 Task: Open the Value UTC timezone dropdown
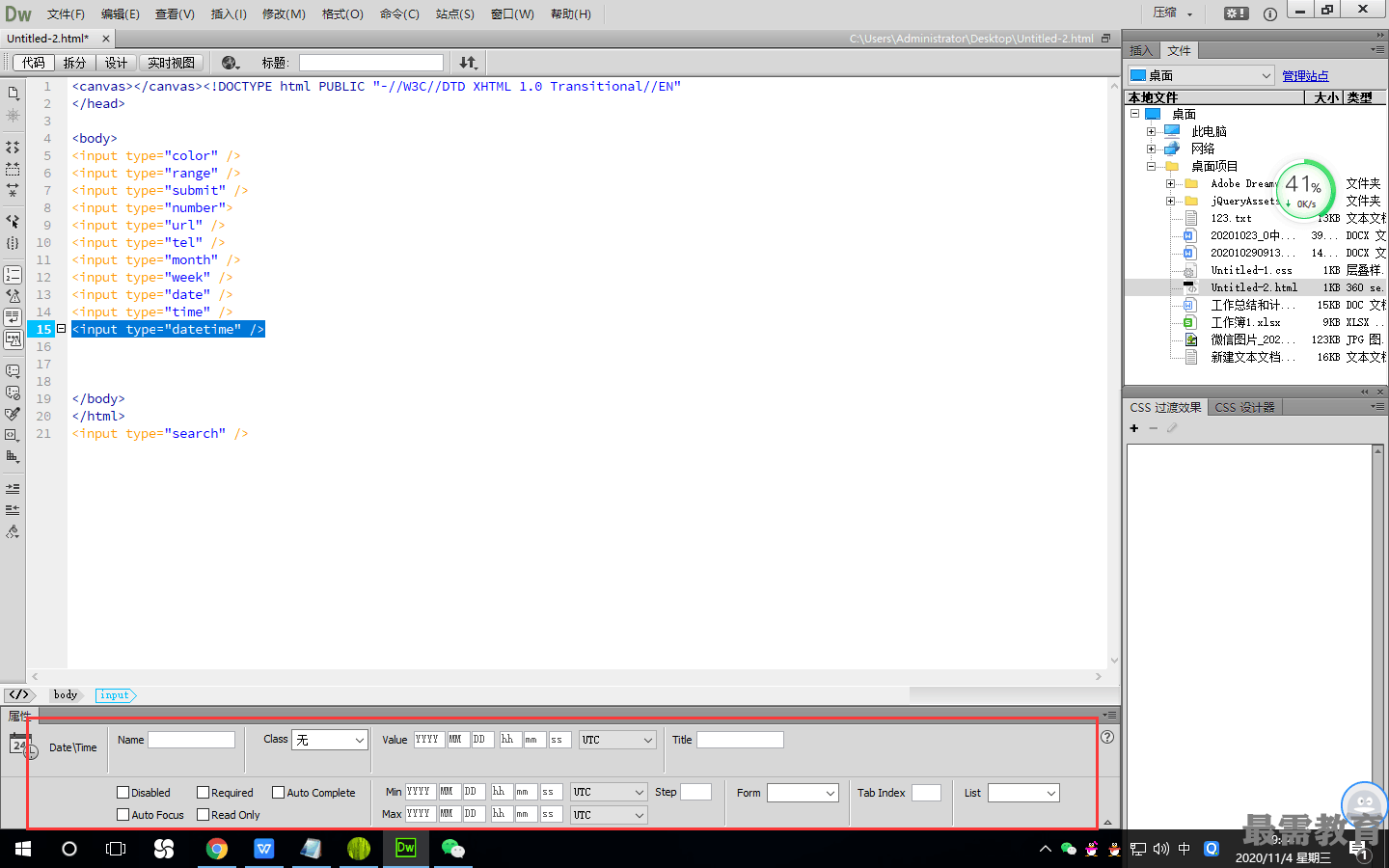point(617,740)
